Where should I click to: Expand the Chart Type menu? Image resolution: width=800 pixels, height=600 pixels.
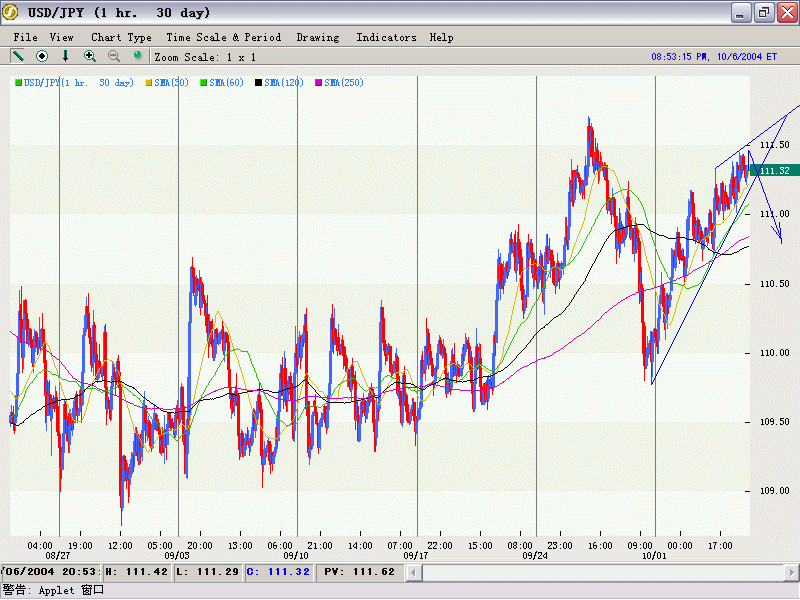[121, 37]
